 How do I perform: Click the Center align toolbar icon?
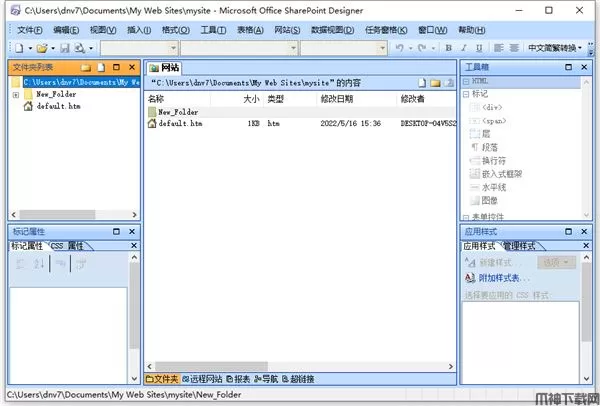514,48
